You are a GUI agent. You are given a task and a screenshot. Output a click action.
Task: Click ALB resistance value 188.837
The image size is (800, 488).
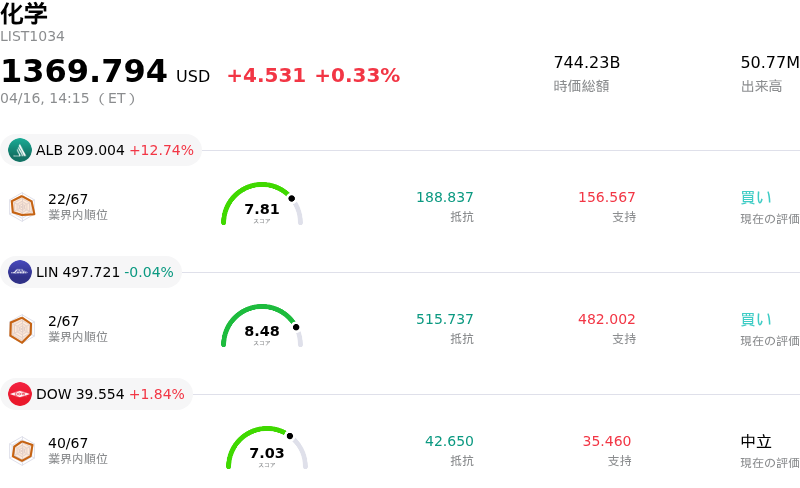(445, 197)
